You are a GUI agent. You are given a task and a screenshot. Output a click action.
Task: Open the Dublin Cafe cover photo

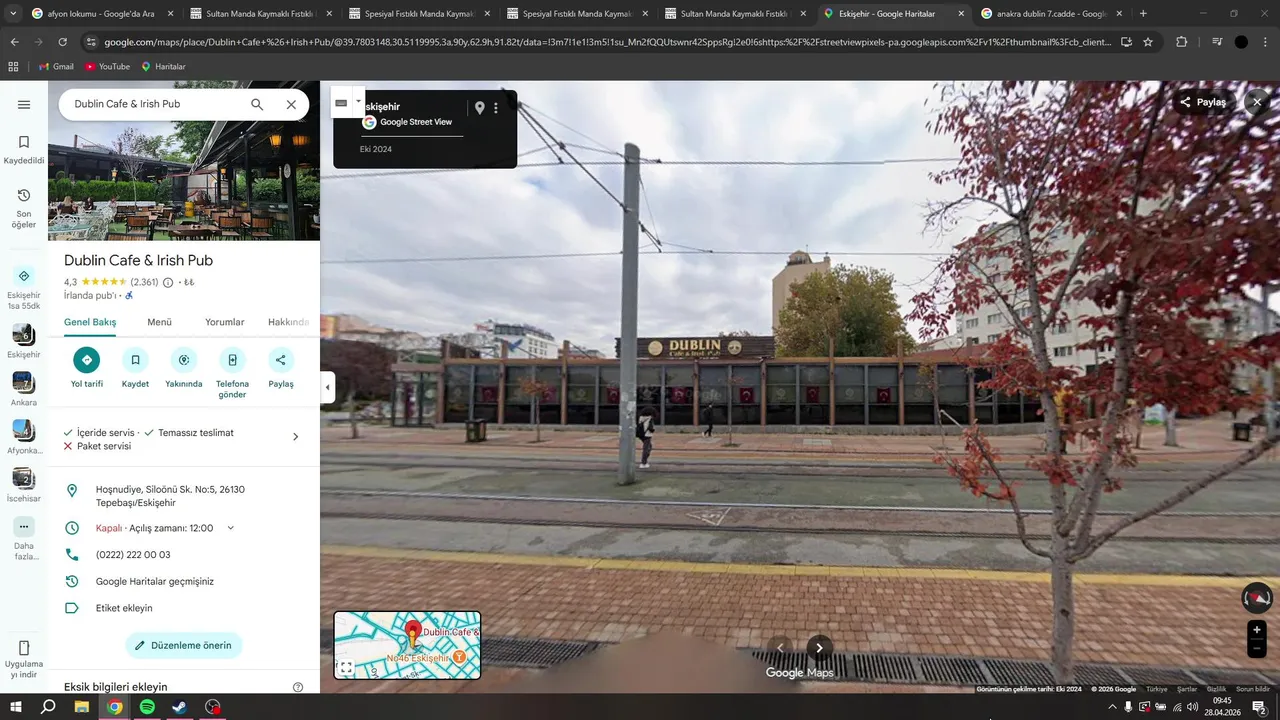pyautogui.click(x=184, y=180)
